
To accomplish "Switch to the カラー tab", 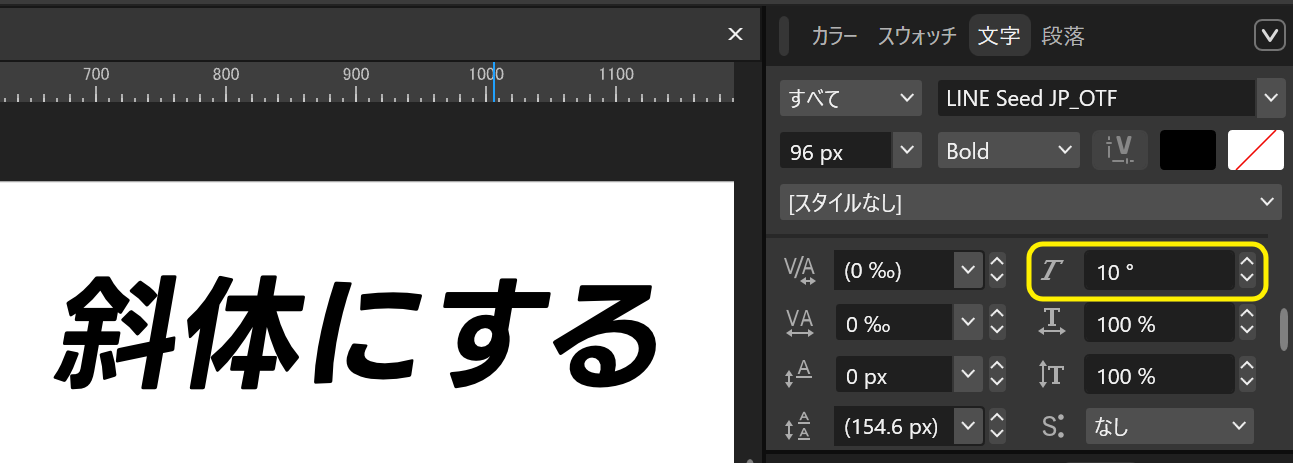I will tap(834, 37).
